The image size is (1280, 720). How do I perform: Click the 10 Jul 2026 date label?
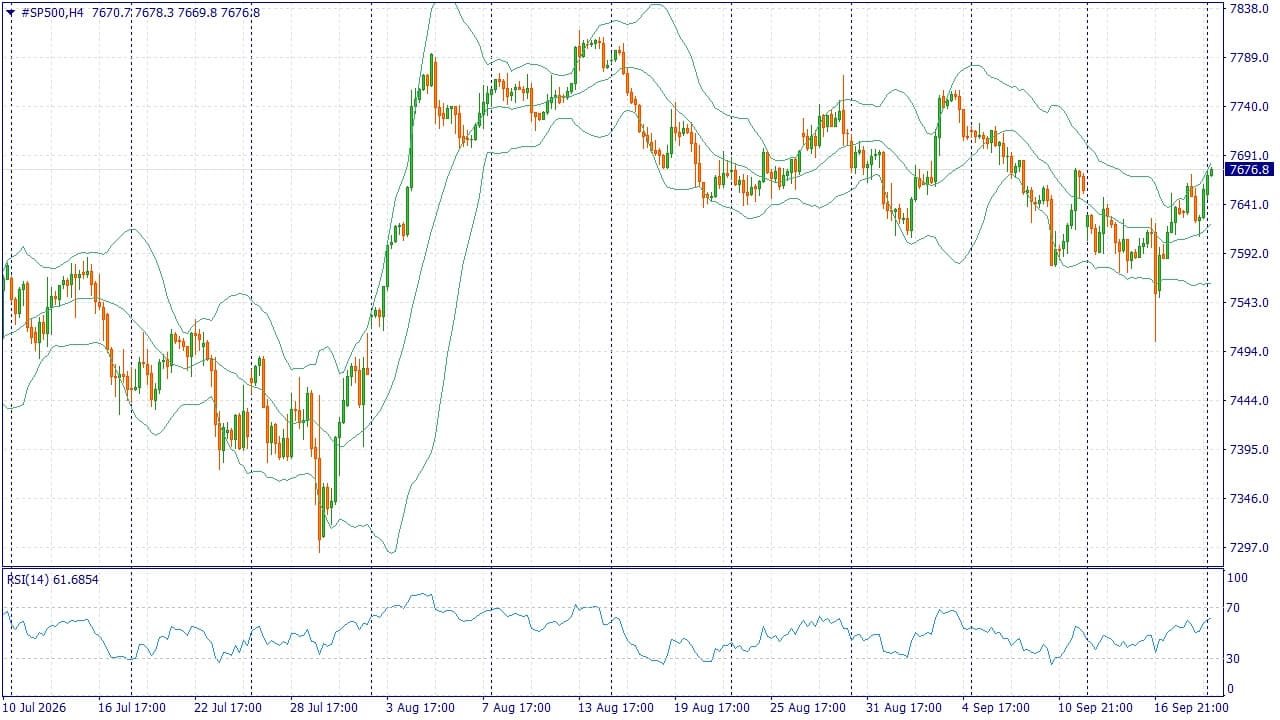tap(36, 707)
